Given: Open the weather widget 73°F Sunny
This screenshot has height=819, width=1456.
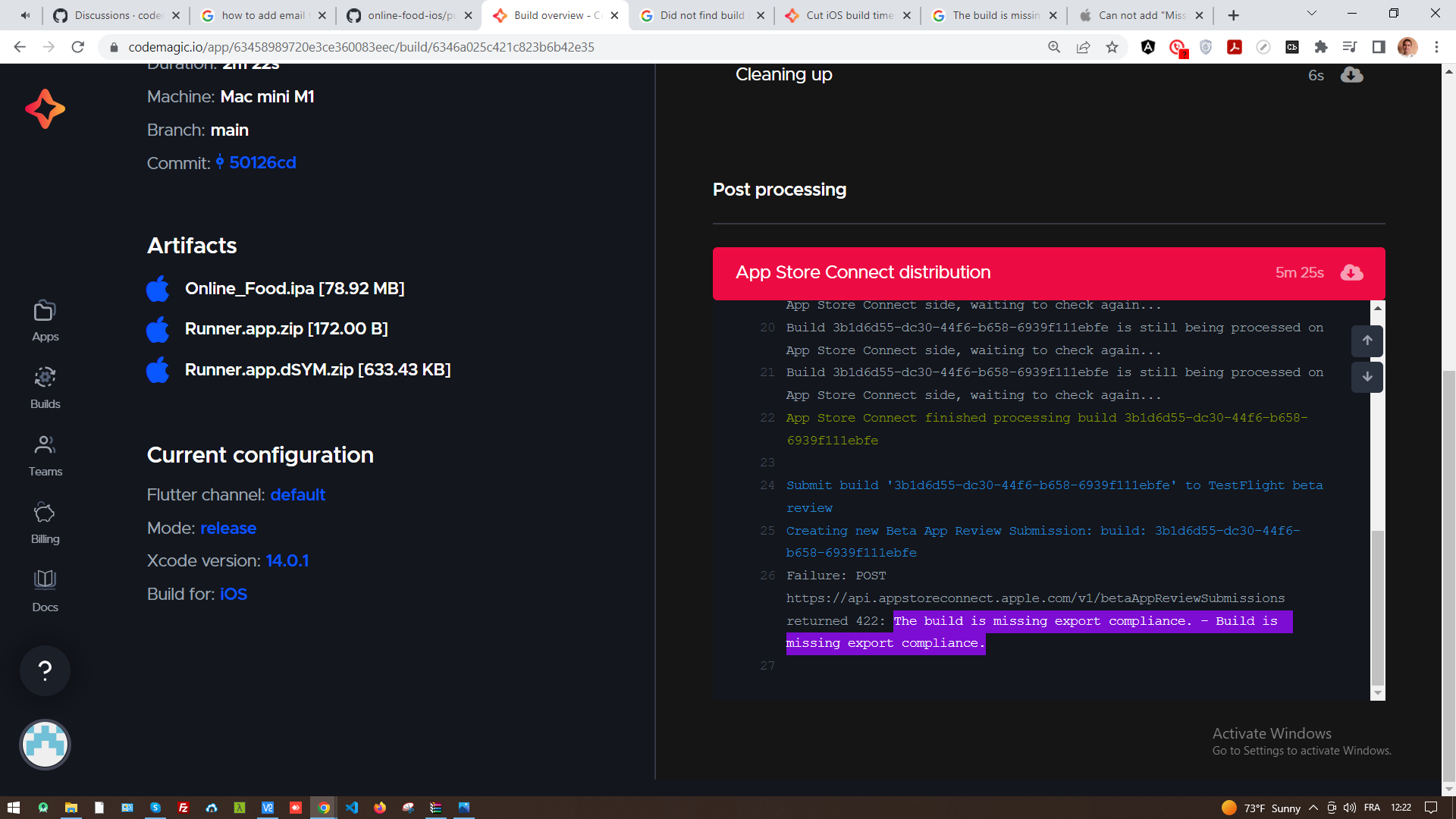Looking at the screenshot, I should 1261,808.
